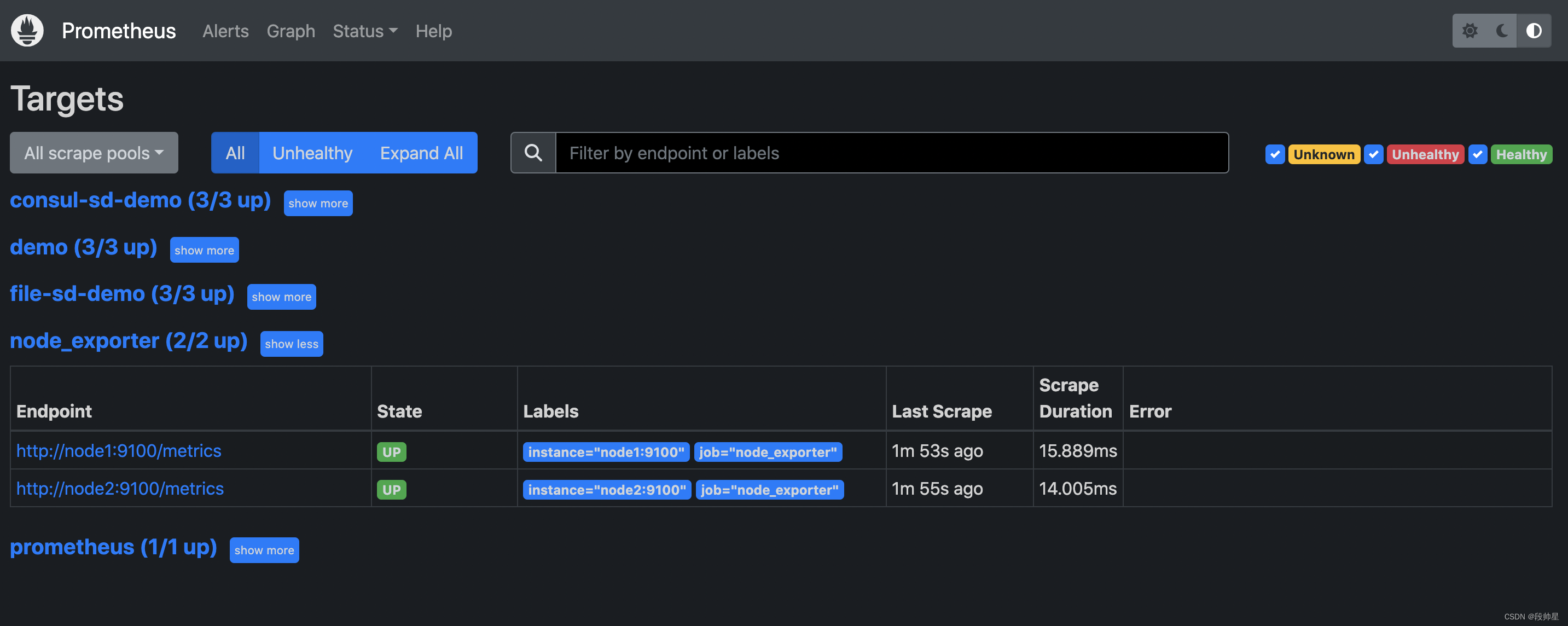The image size is (1568, 626).
Task: Open the Graph page
Action: point(291,31)
